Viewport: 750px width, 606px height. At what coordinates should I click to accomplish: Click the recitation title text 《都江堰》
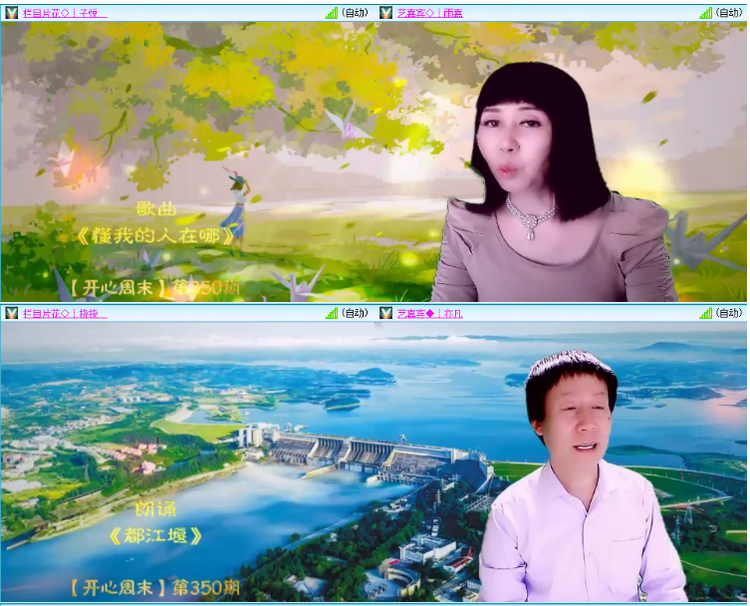click(x=156, y=536)
